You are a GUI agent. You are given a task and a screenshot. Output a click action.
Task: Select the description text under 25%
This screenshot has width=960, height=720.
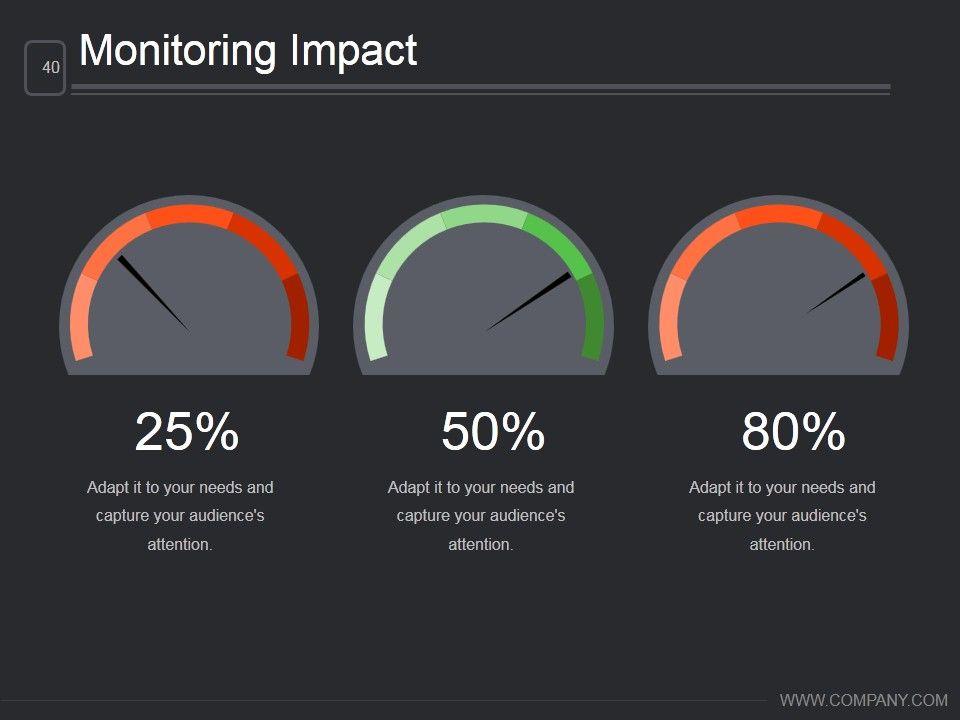(x=180, y=516)
